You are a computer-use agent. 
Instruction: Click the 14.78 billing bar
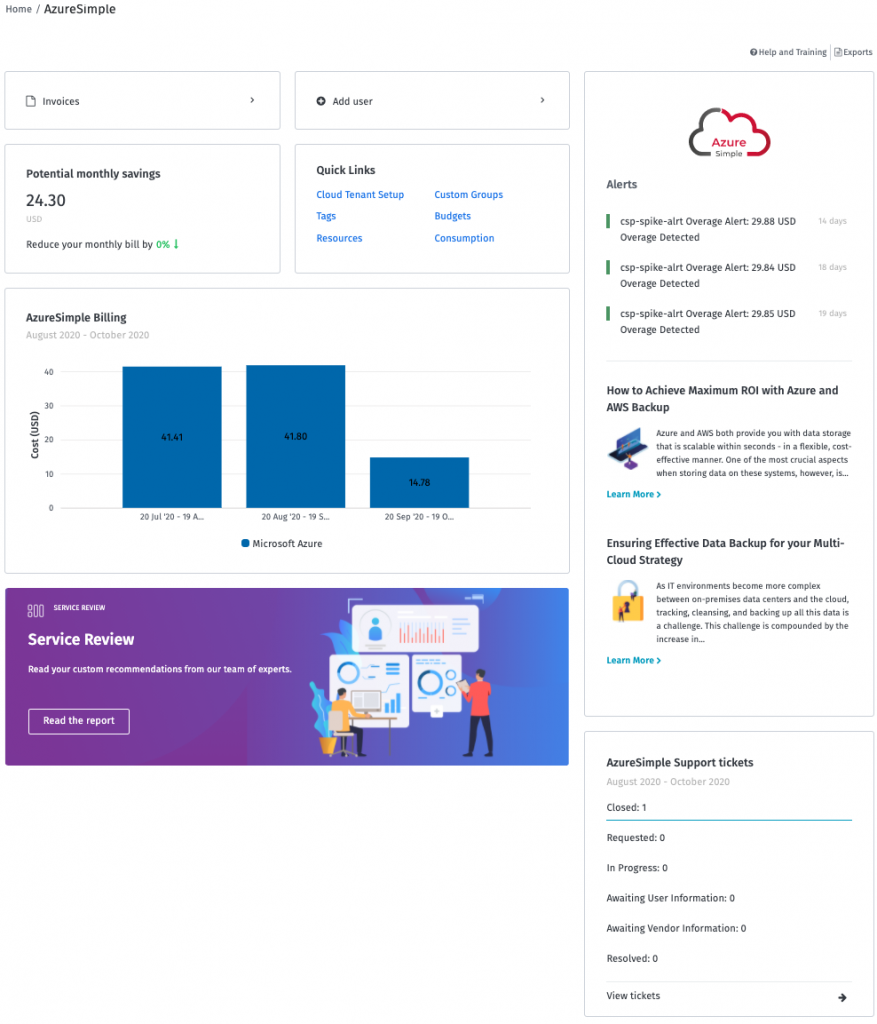point(419,483)
